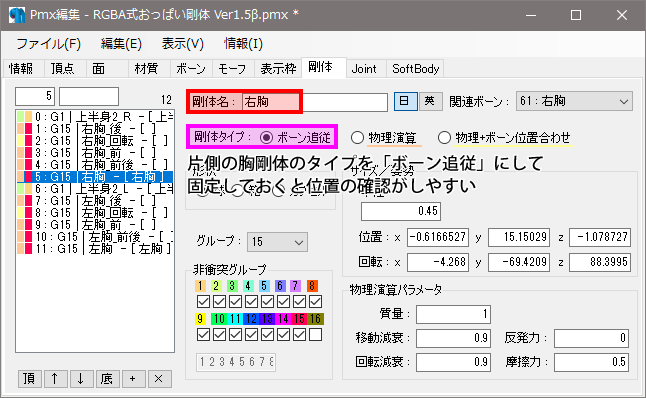Image resolution: width=646 pixels, height=398 pixels.
Task: Switch to the モーフ tab
Action: coord(232,68)
